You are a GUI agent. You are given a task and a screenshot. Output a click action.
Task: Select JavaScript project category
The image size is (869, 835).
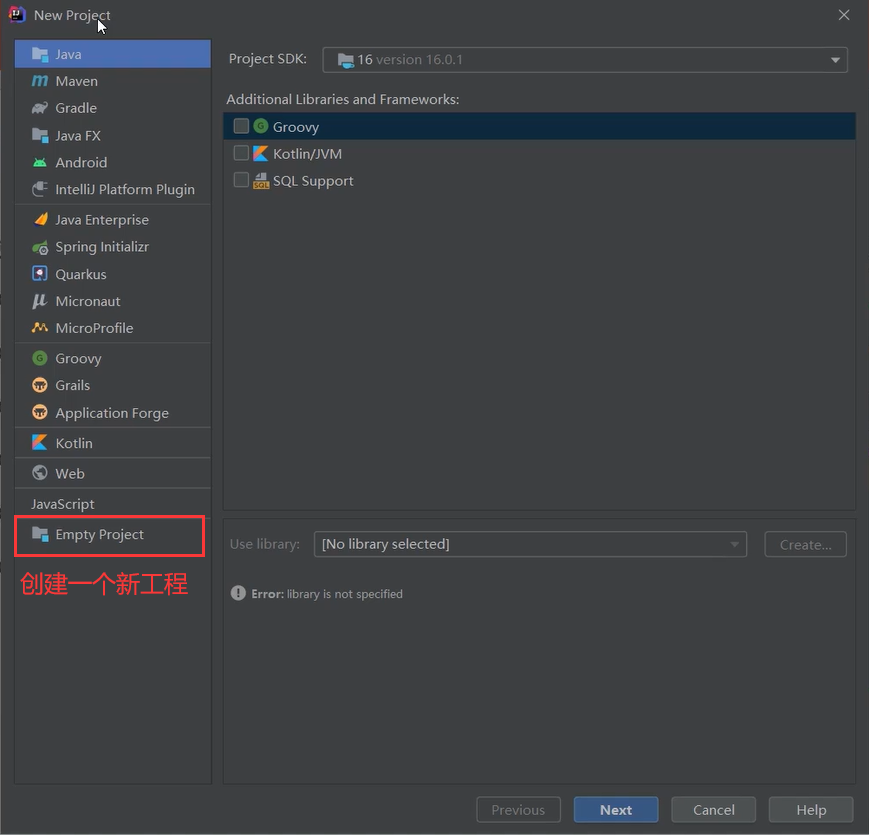point(113,504)
